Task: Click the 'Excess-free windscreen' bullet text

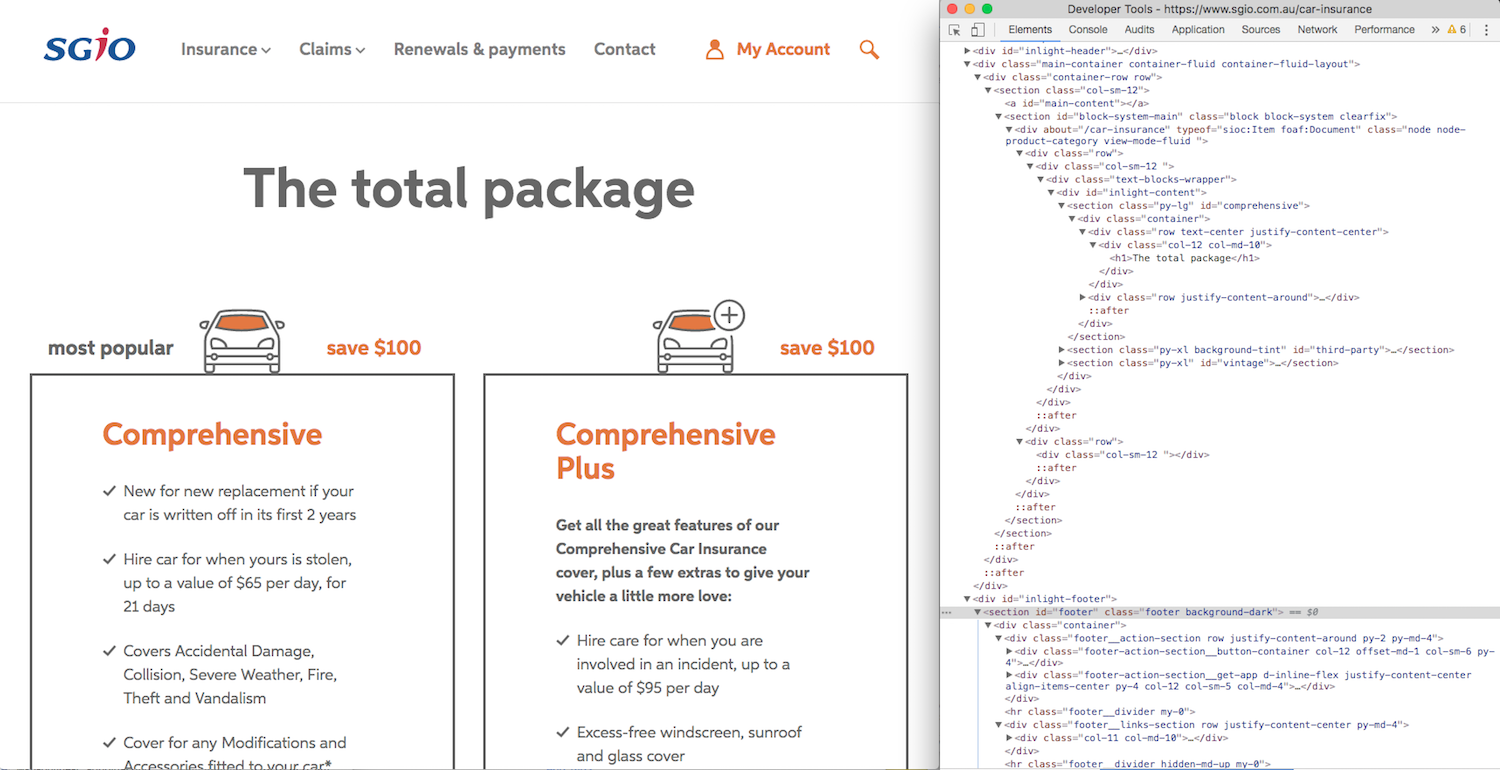Action: (x=689, y=744)
